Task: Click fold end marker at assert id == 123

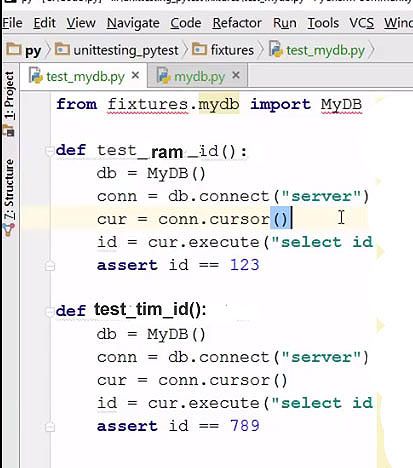Action: 50,266
